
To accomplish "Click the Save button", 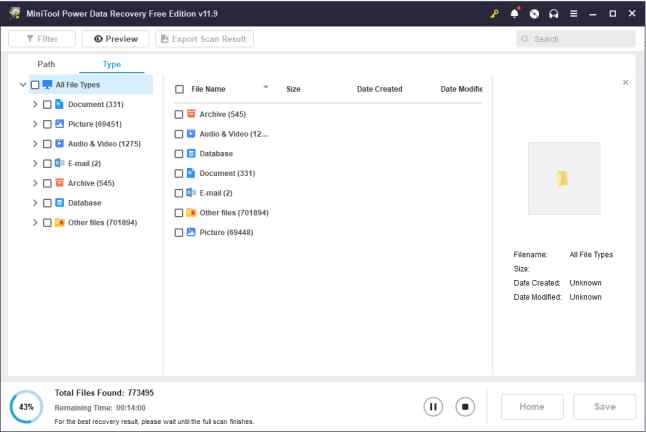I will pyautogui.click(x=604, y=406).
